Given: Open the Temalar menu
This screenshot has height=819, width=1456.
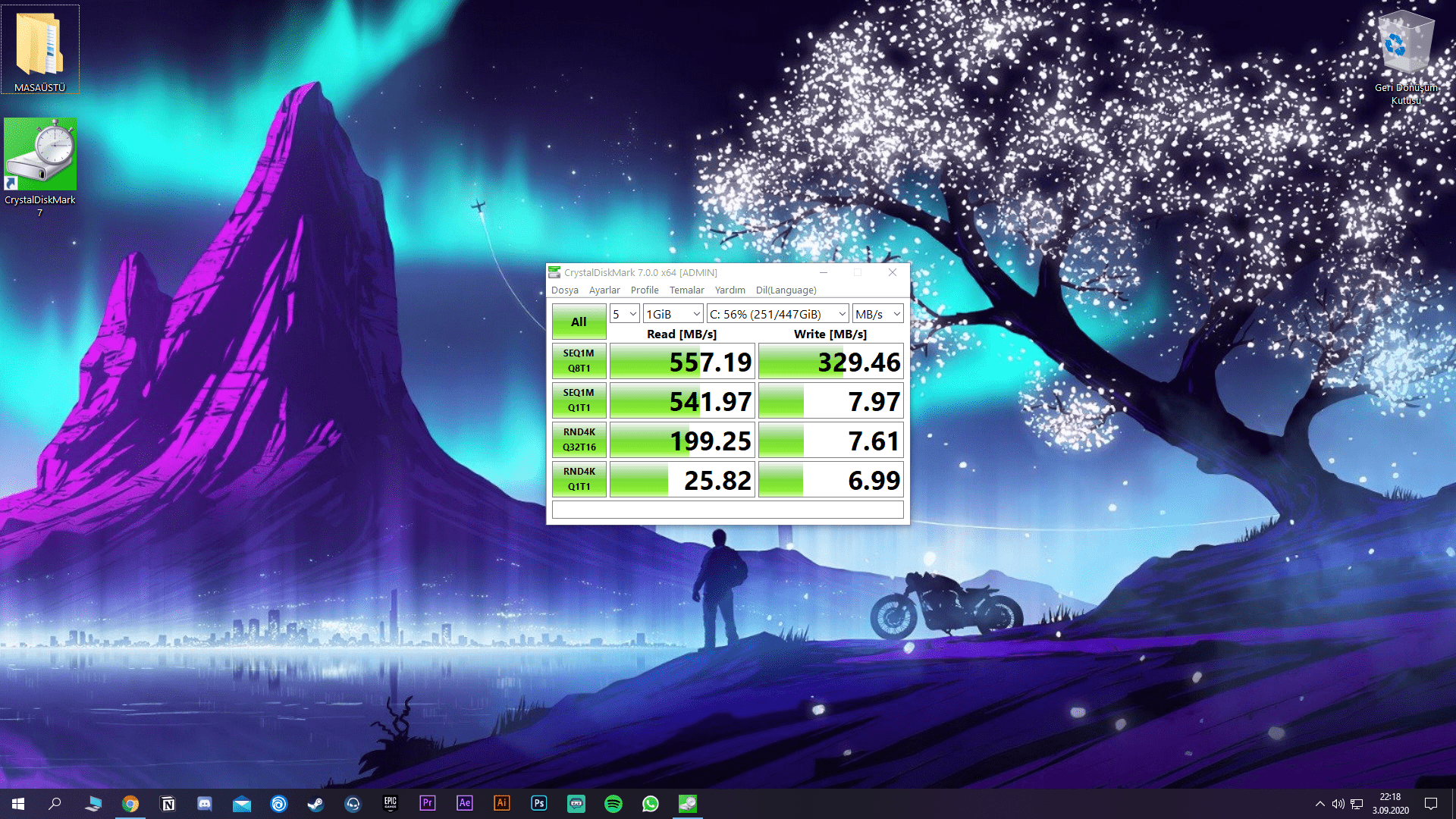Looking at the screenshot, I should tap(686, 290).
